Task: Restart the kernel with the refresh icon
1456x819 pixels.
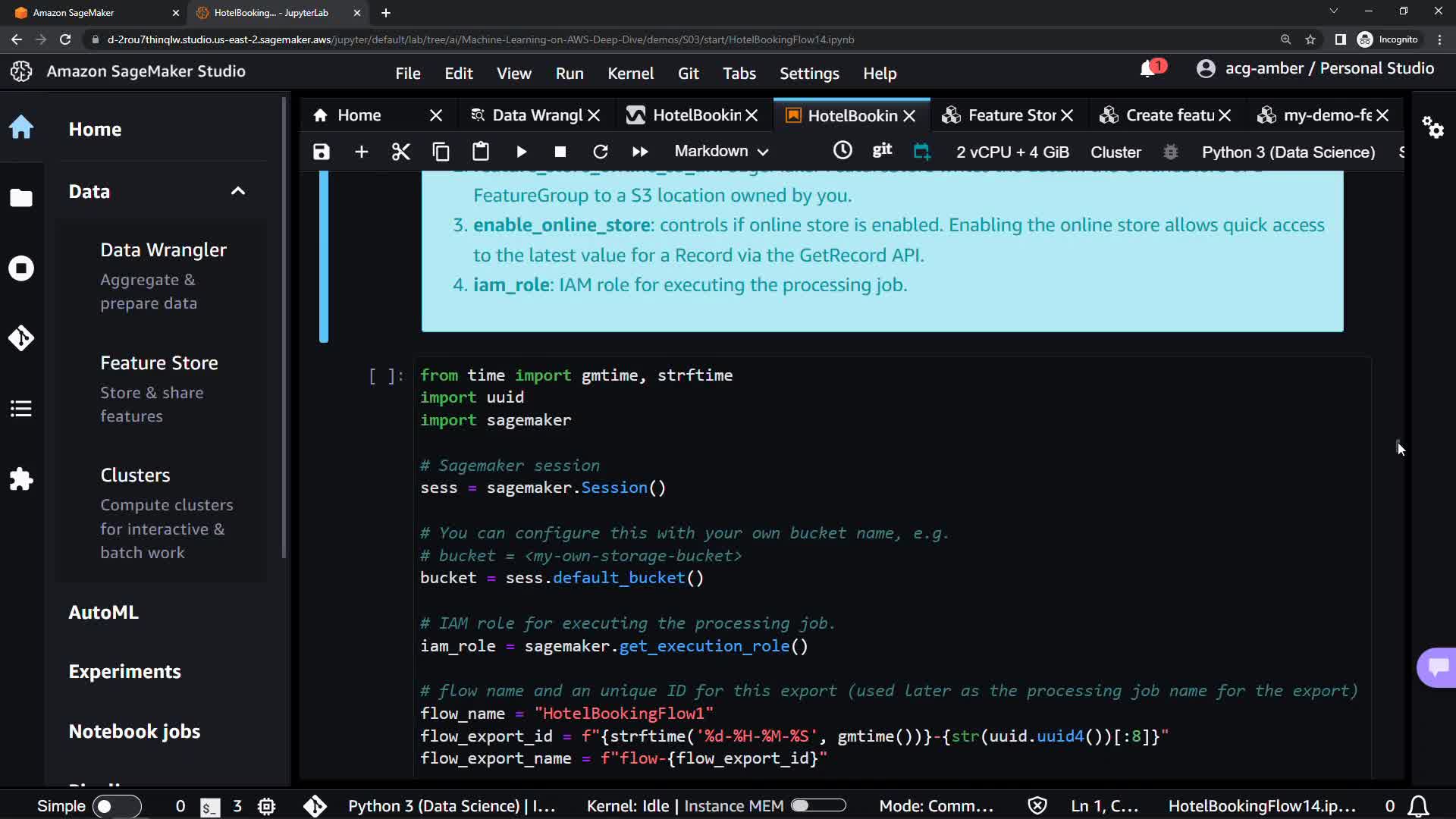Action: coord(600,152)
